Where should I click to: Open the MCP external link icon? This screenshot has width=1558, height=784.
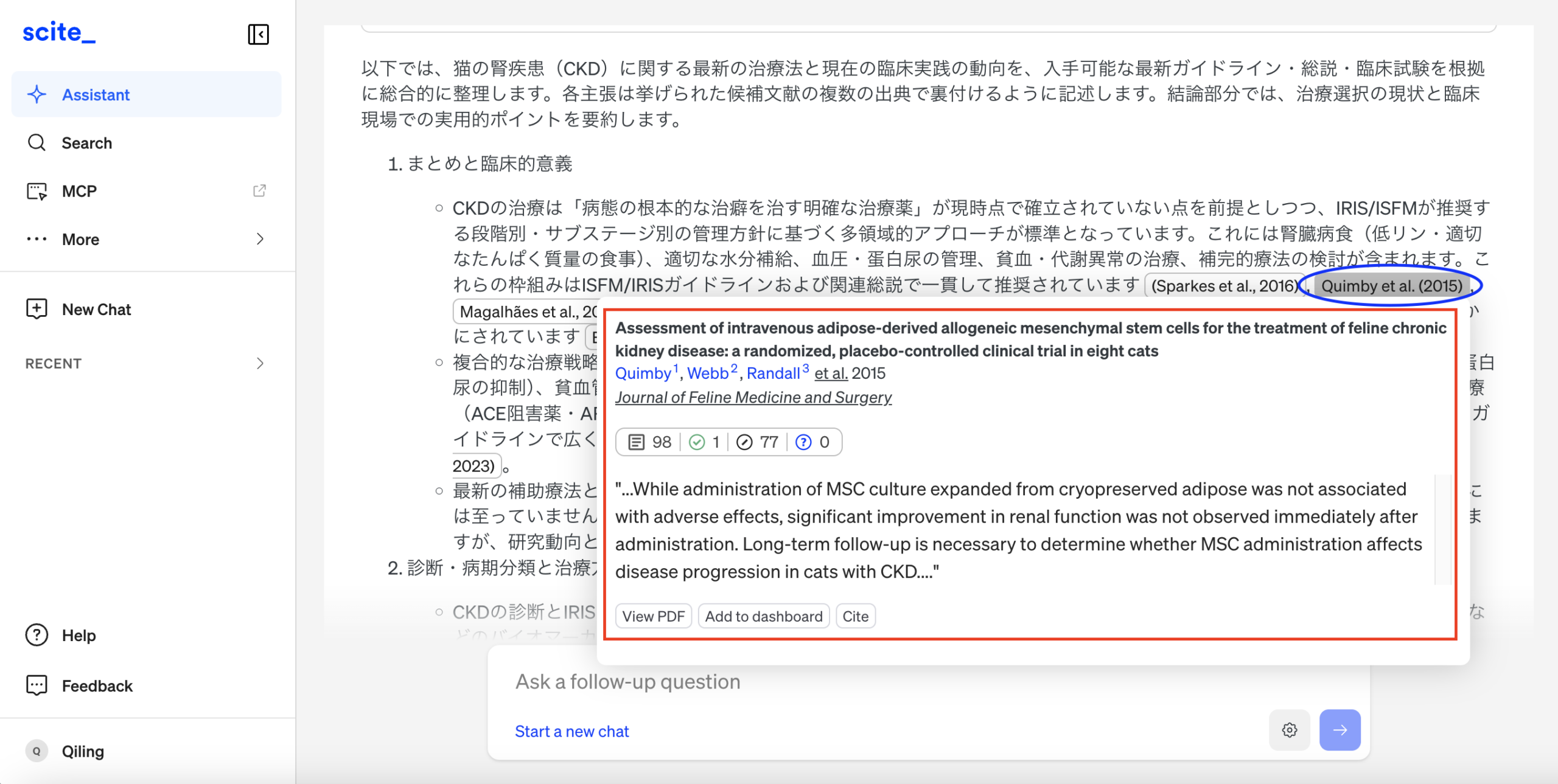tap(259, 191)
